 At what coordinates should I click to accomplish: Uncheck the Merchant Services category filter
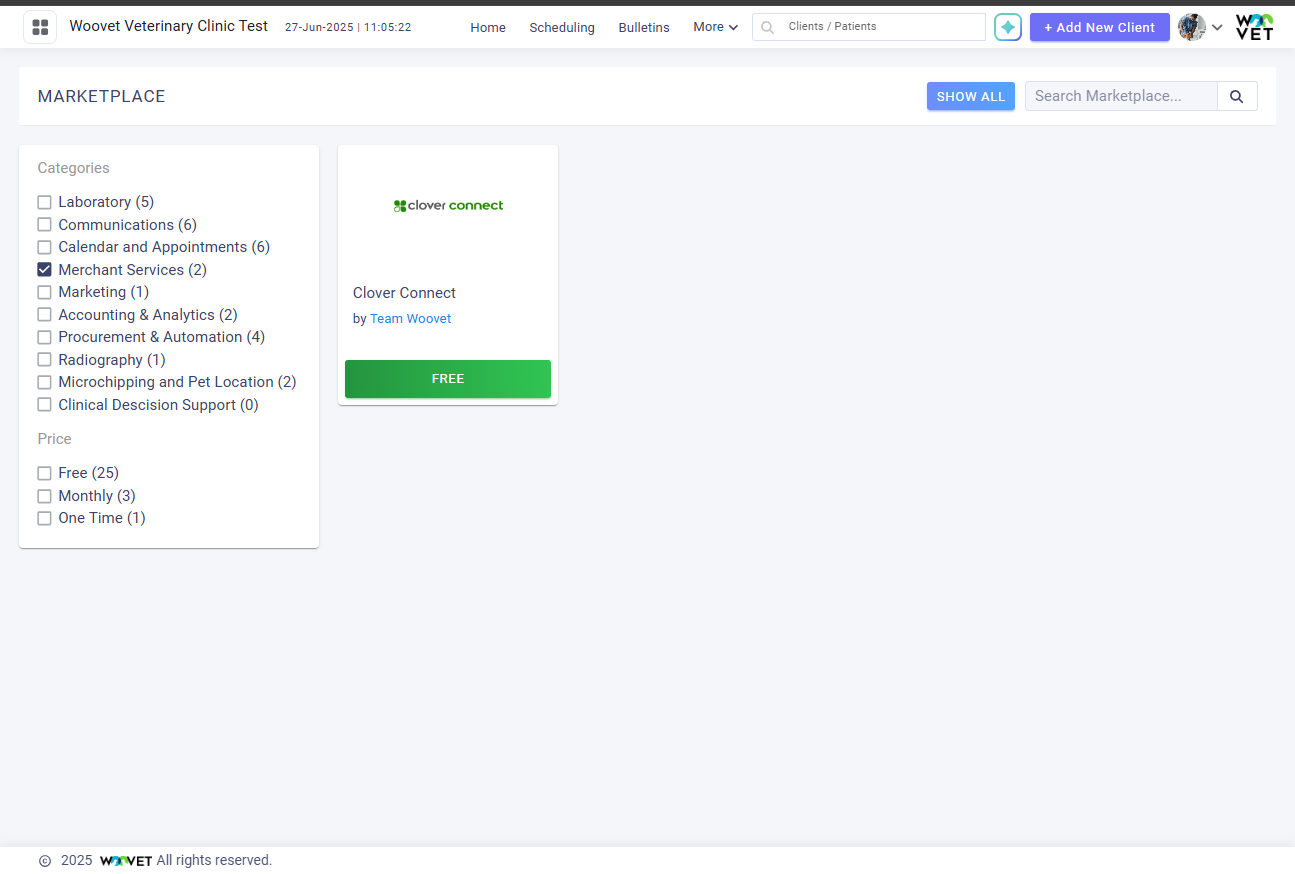[x=44, y=269]
